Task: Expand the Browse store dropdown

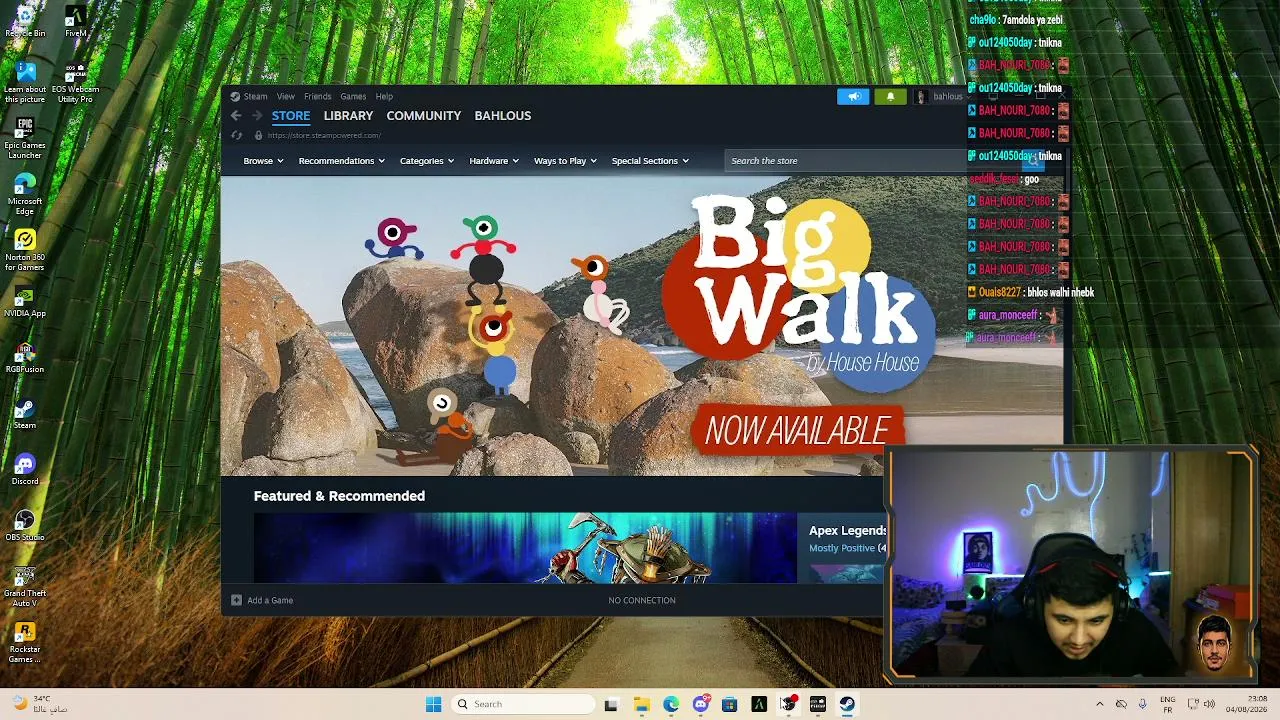Action: click(x=263, y=161)
